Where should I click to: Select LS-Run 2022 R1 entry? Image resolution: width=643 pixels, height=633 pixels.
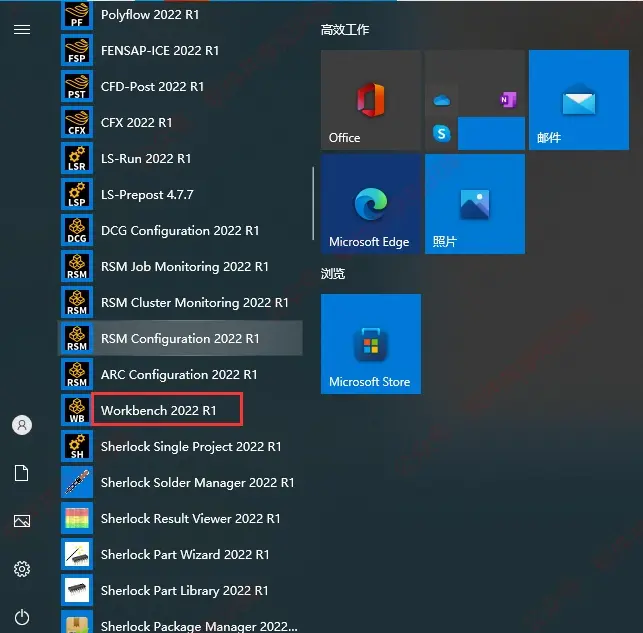click(x=146, y=159)
